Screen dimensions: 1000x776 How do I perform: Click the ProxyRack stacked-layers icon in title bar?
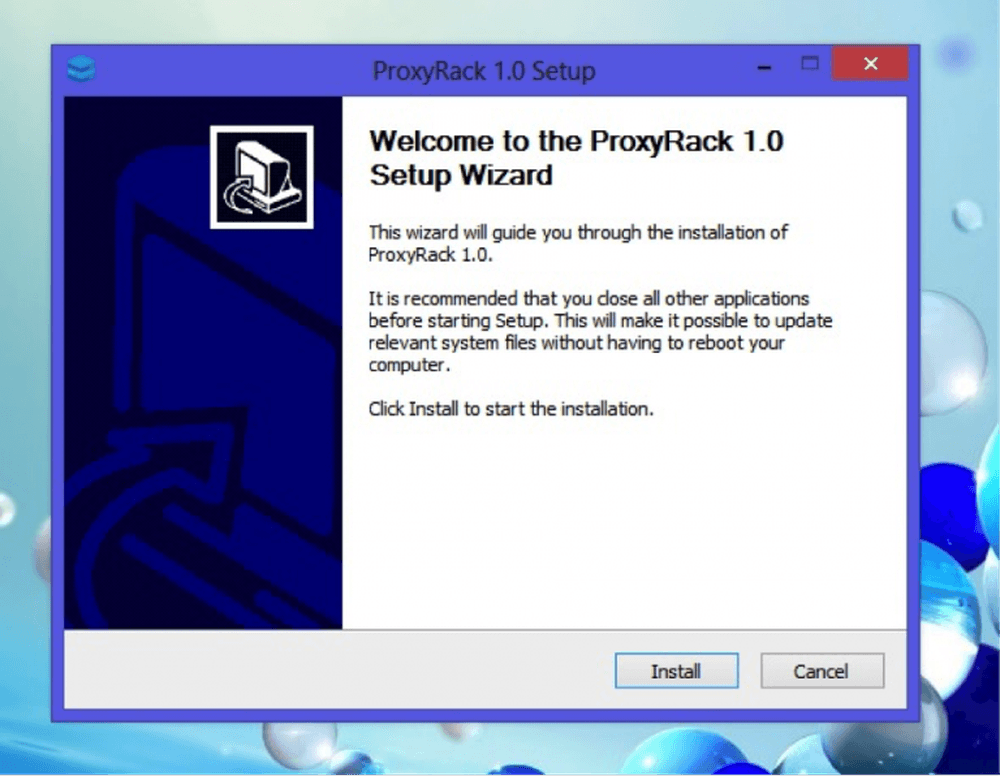[81, 68]
